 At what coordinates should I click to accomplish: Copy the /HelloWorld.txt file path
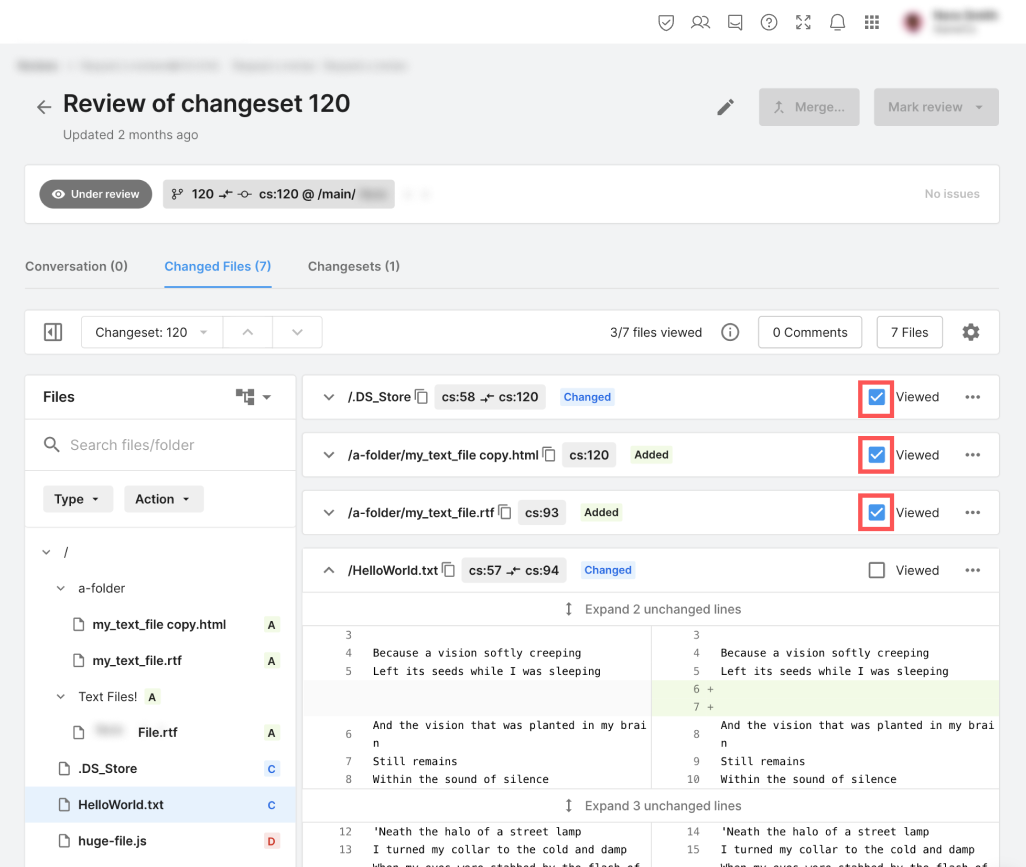pos(448,570)
